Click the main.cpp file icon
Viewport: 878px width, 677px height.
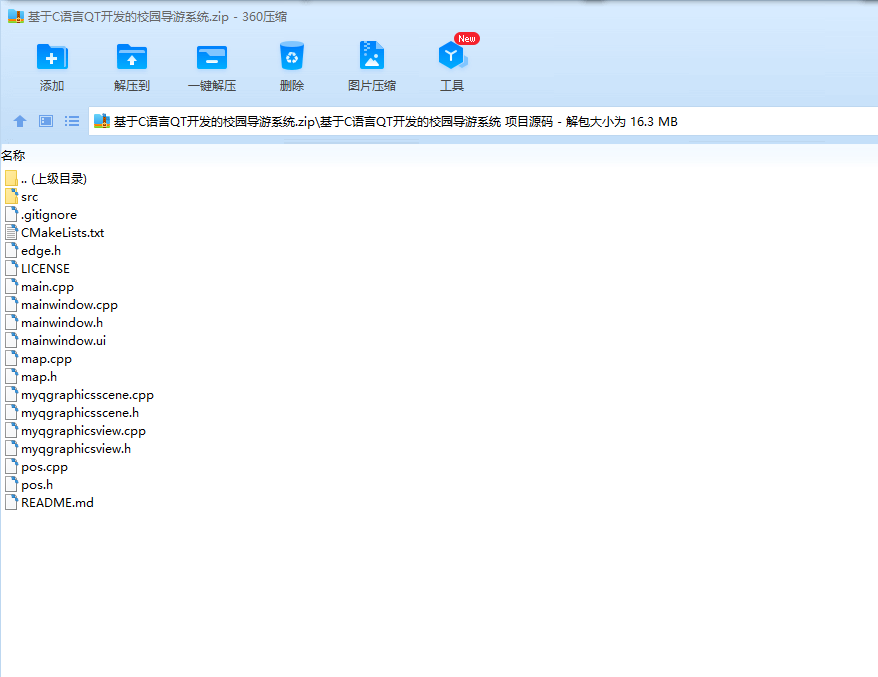(11, 287)
